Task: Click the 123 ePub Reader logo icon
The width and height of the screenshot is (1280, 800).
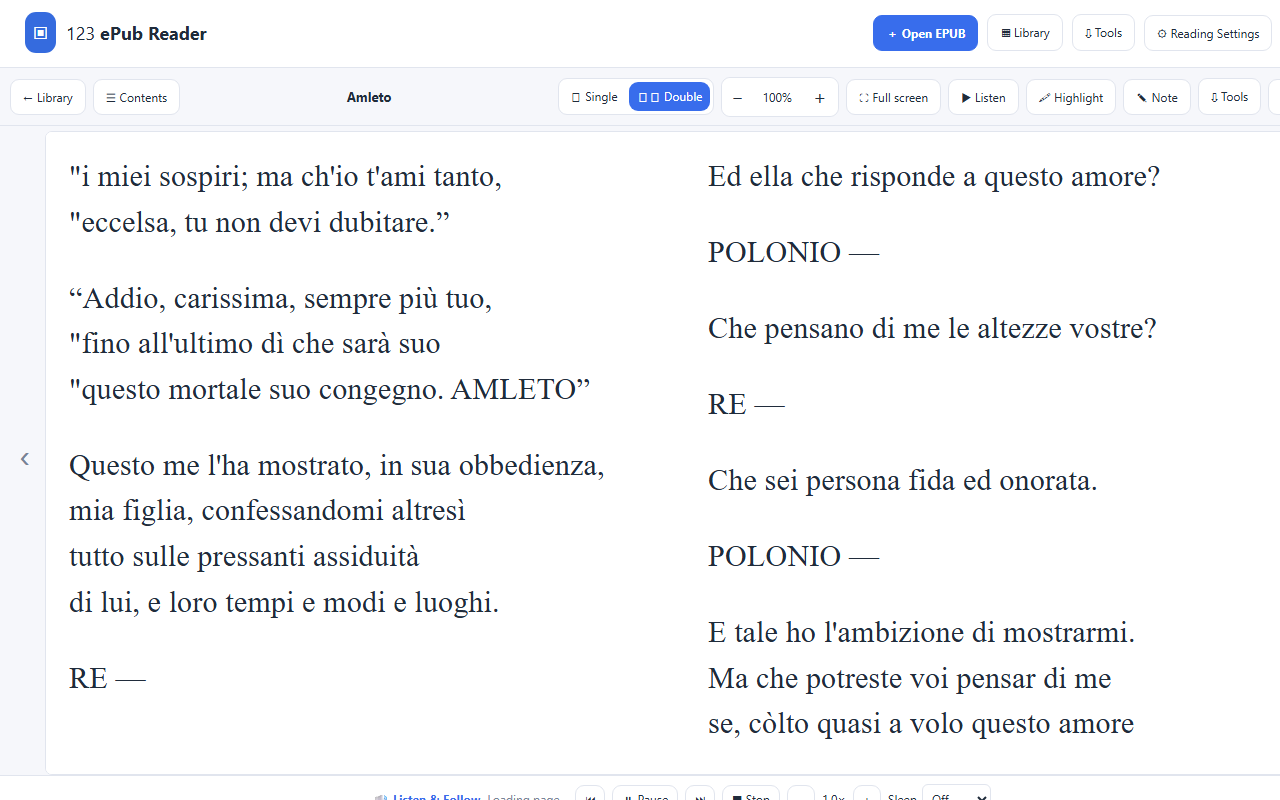Action: 41,33
